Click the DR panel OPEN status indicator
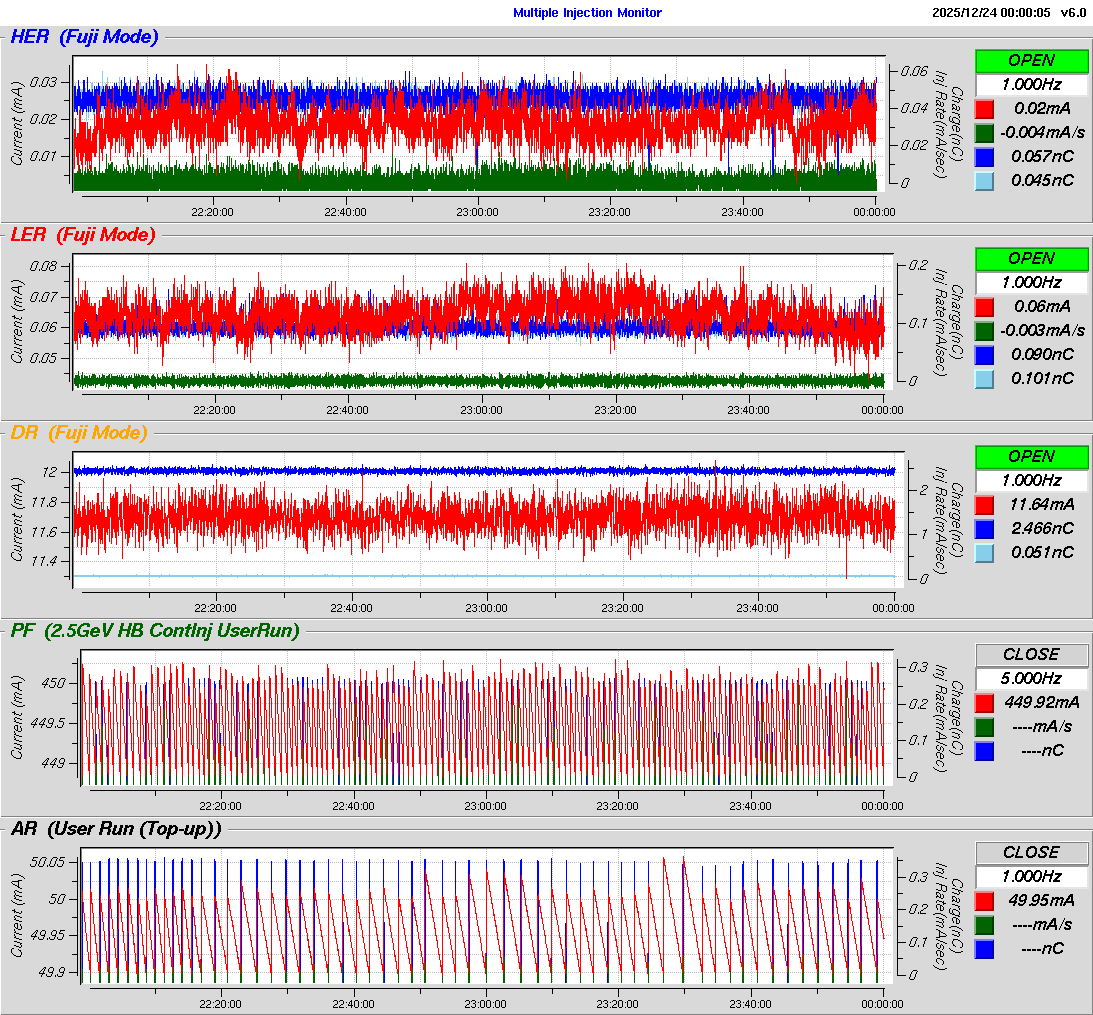The width and height of the screenshot is (1093, 1015). [x=1031, y=456]
